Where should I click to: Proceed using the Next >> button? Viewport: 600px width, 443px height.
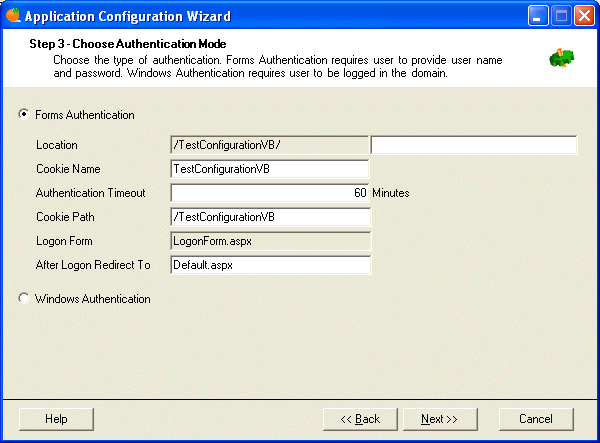(440, 419)
